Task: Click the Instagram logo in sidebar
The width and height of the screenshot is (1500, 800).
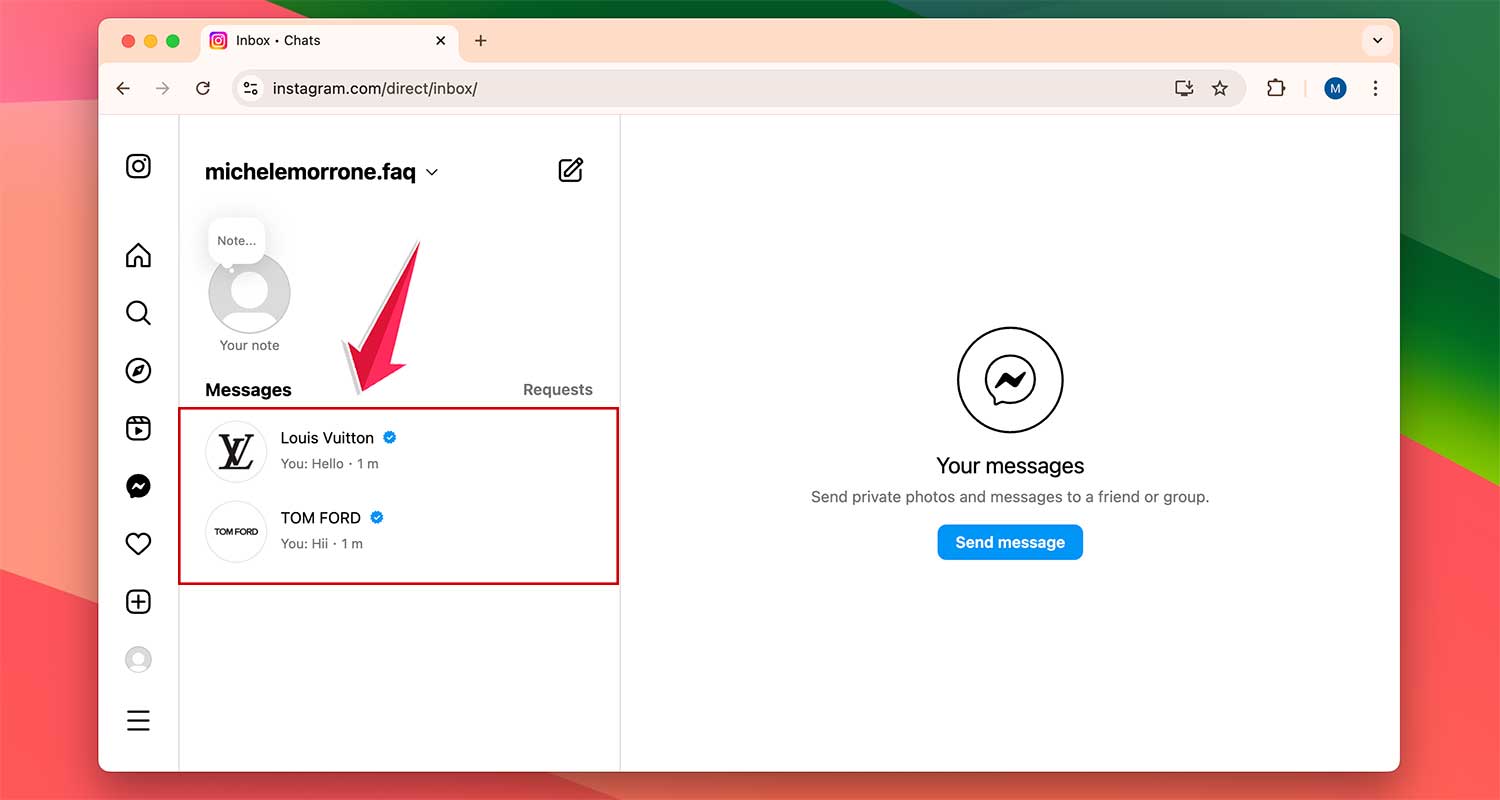Action: tap(138, 166)
